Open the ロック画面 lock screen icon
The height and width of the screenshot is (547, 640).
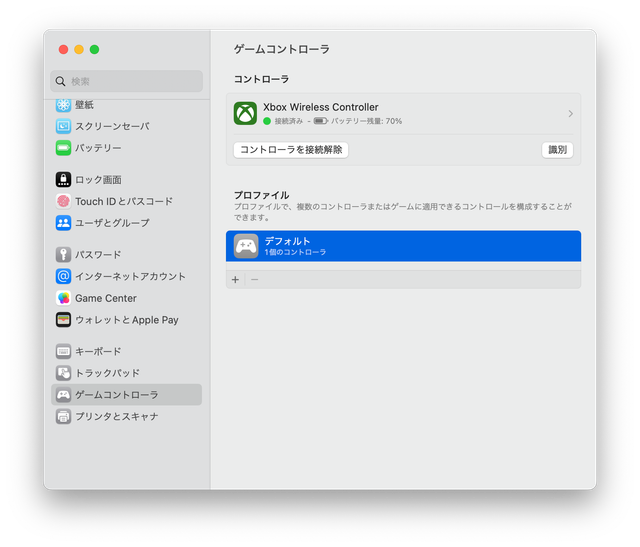pyautogui.click(x=63, y=180)
